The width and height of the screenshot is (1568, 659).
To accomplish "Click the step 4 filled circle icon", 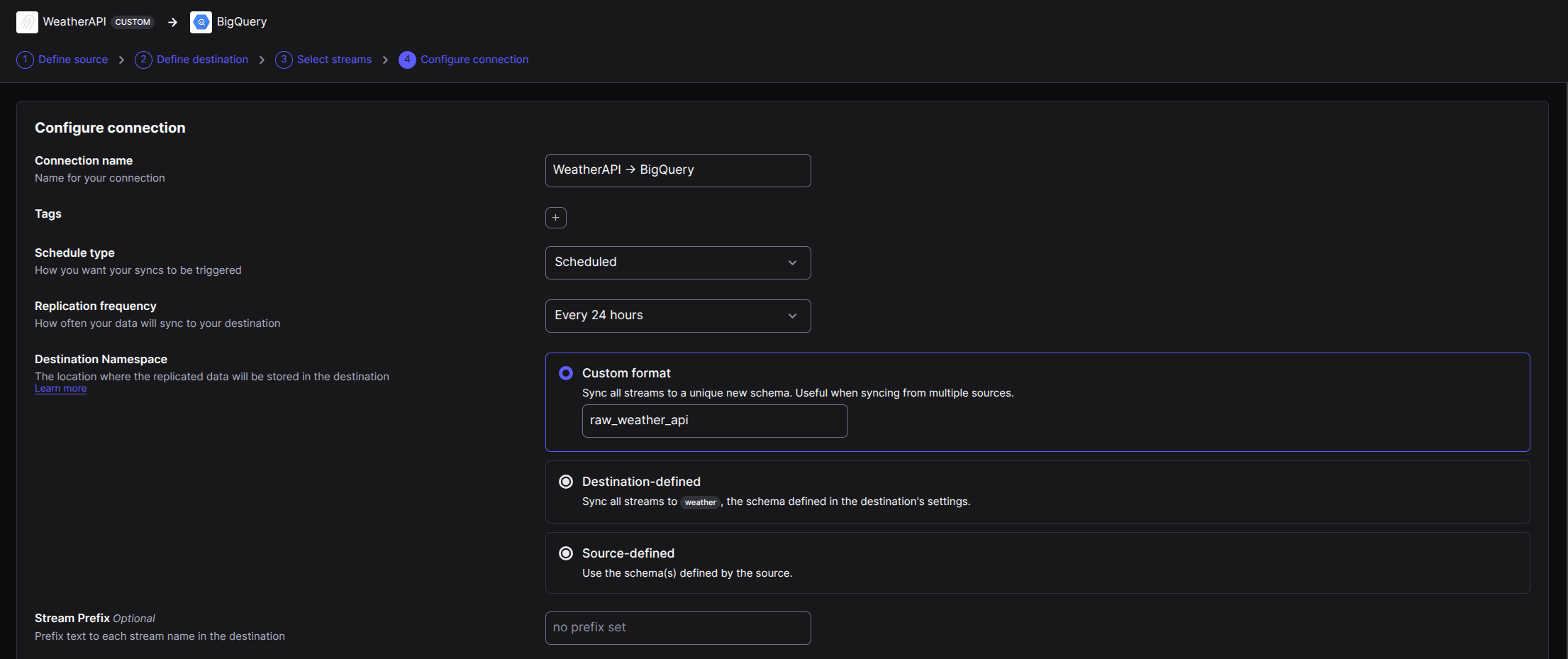I will pyautogui.click(x=407, y=60).
